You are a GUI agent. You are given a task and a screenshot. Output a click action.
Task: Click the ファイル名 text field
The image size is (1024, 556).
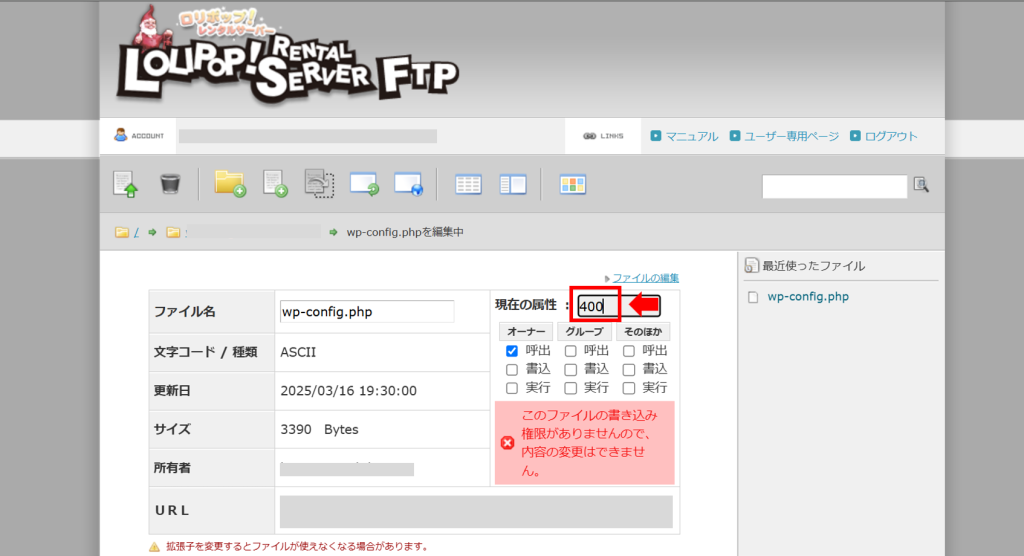point(367,312)
